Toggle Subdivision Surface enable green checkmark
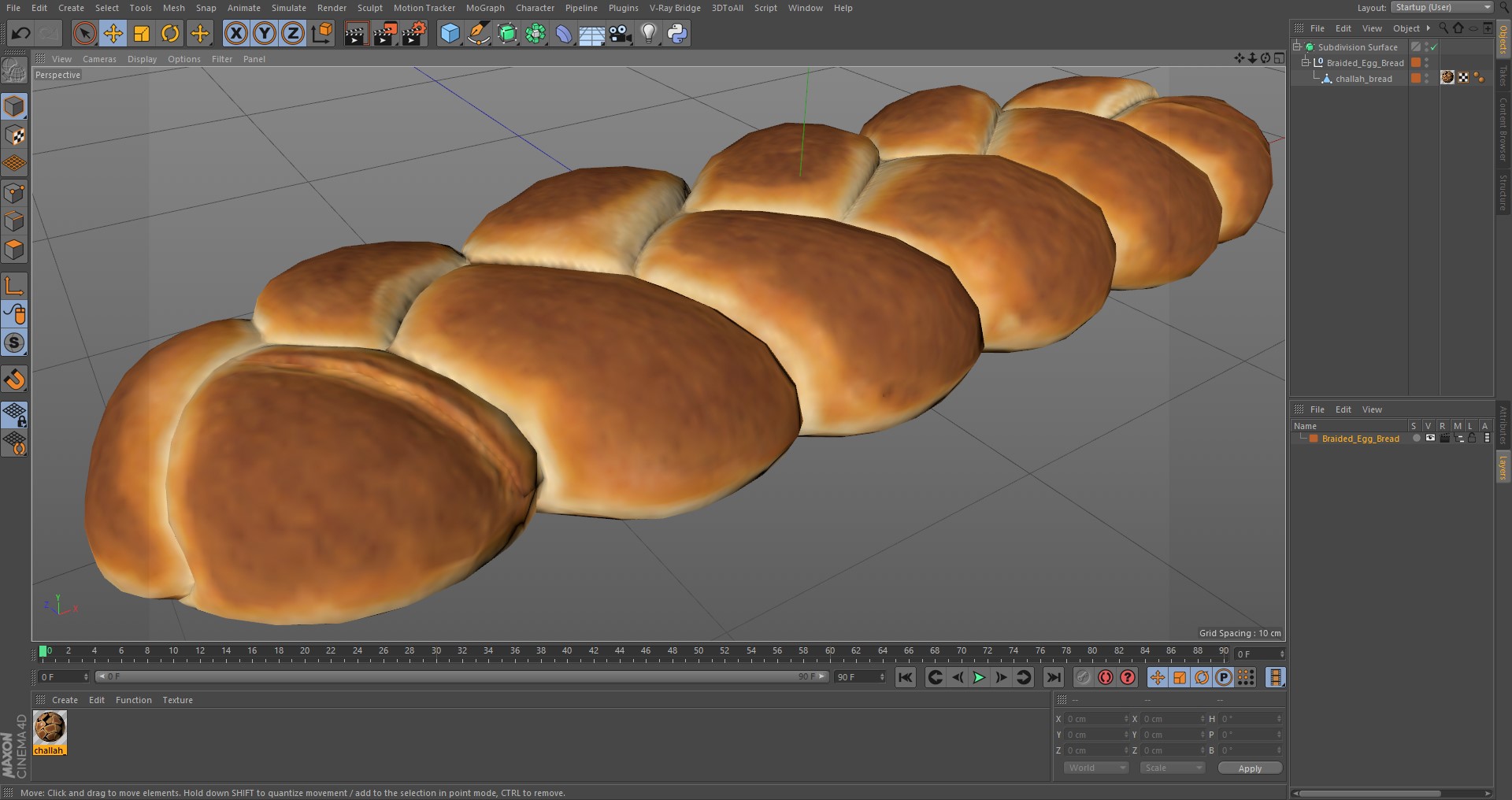Image resolution: width=1512 pixels, height=800 pixels. click(1434, 47)
